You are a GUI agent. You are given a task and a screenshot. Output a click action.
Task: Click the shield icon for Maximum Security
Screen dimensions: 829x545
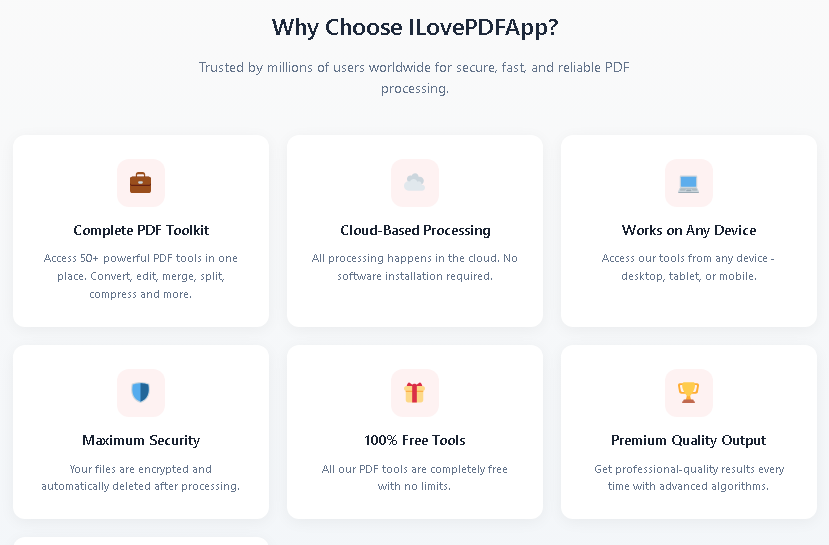click(x=141, y=393)
